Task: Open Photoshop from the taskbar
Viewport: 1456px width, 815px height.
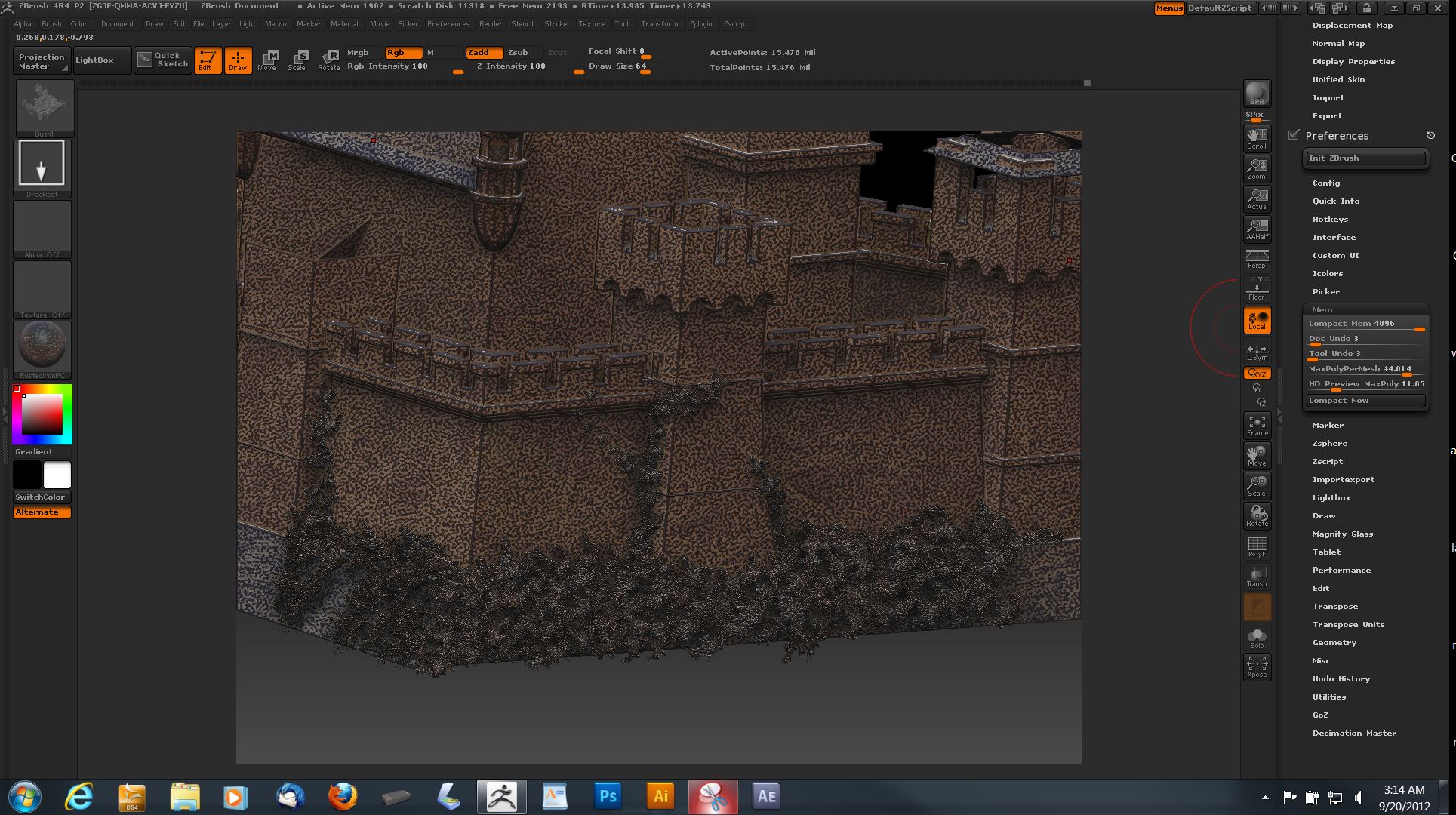Action: [x=608, y=796]
